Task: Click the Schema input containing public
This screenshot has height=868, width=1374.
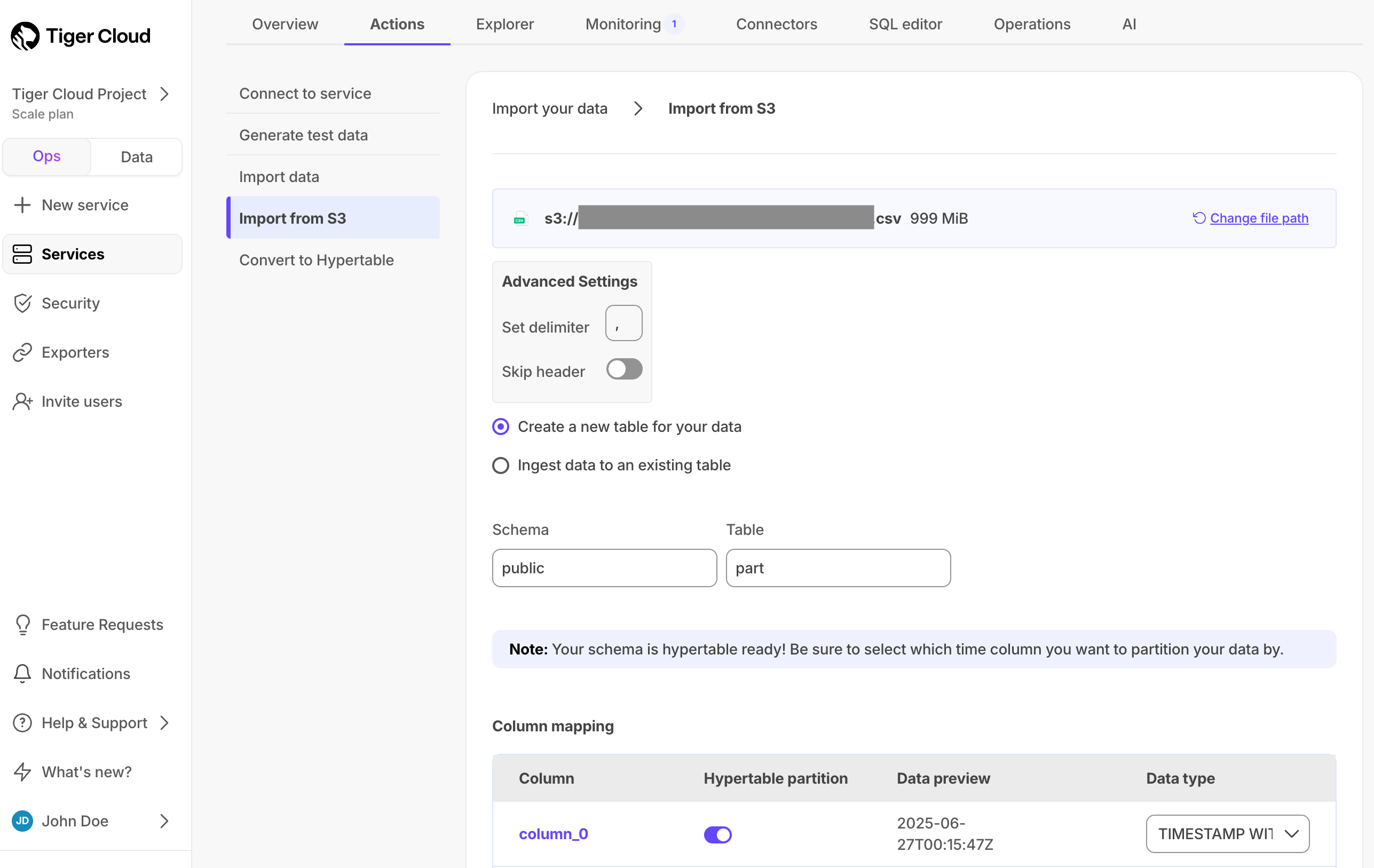Action: tap(604, 568)
